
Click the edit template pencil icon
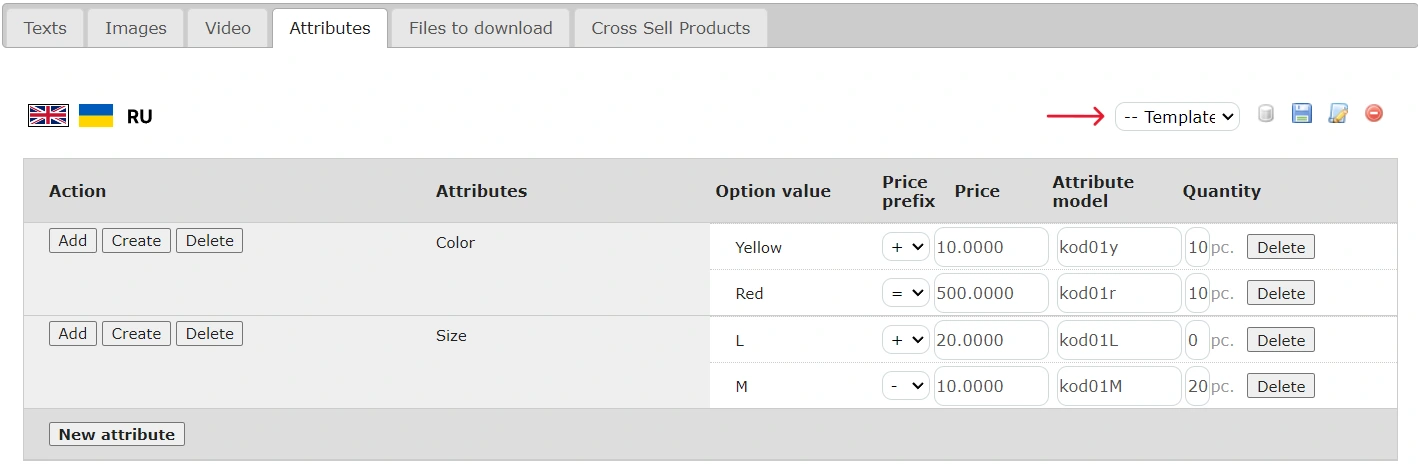(x=1338, y=114)
